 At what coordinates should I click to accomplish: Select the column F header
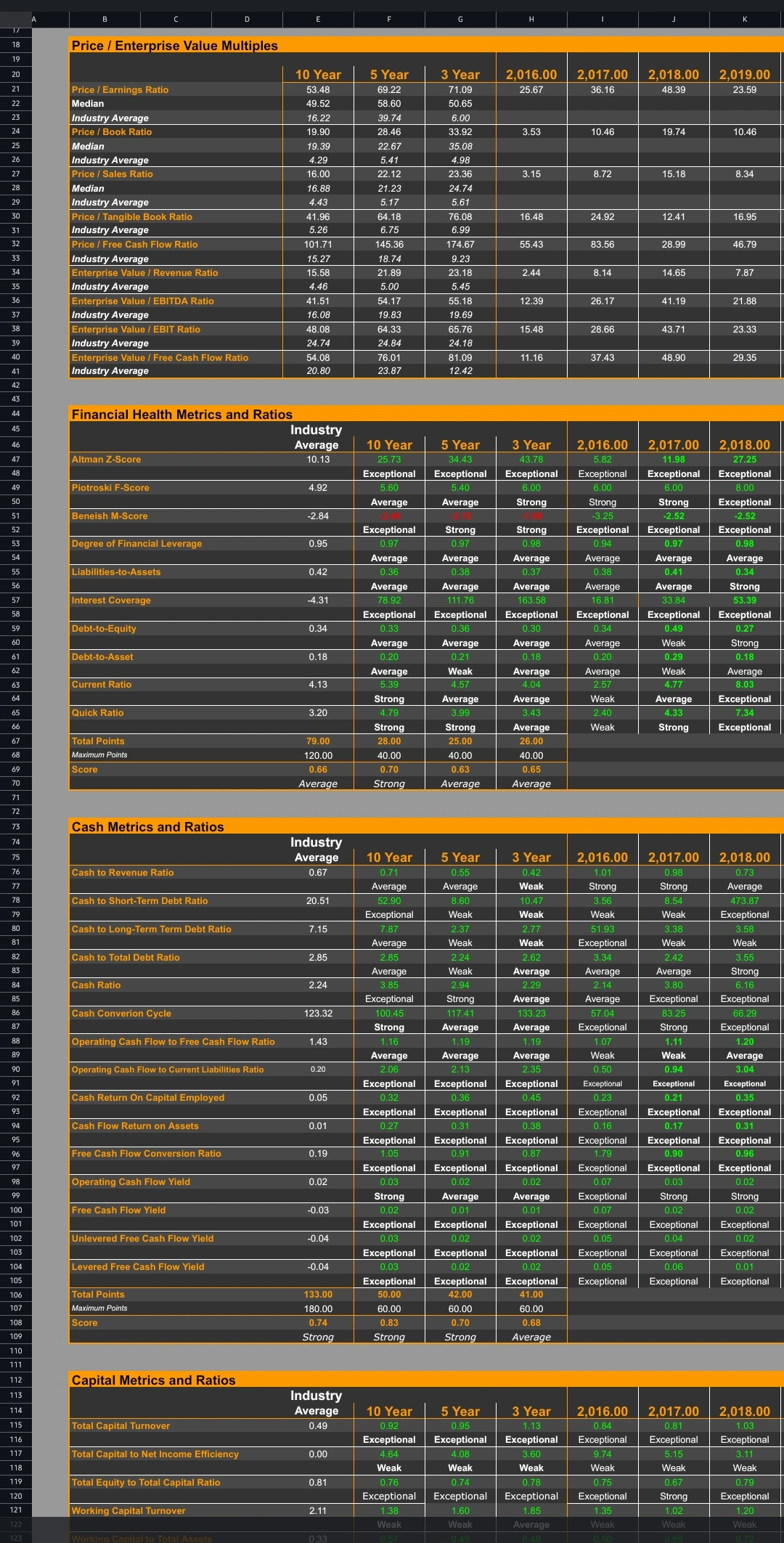[389, 20]
